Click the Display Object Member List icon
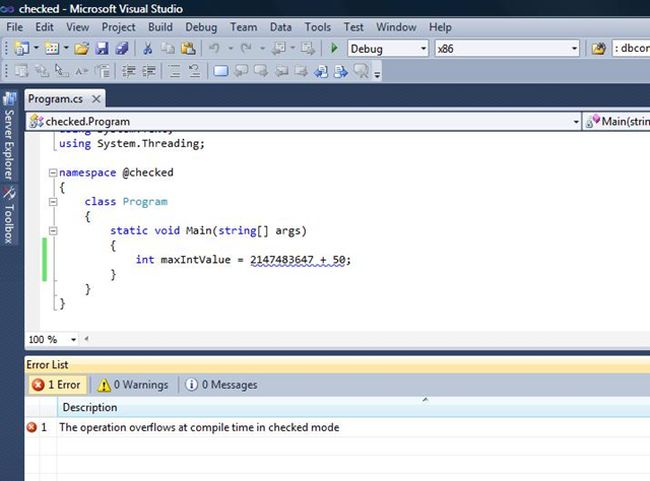650x481 pixels. [21, 71]
